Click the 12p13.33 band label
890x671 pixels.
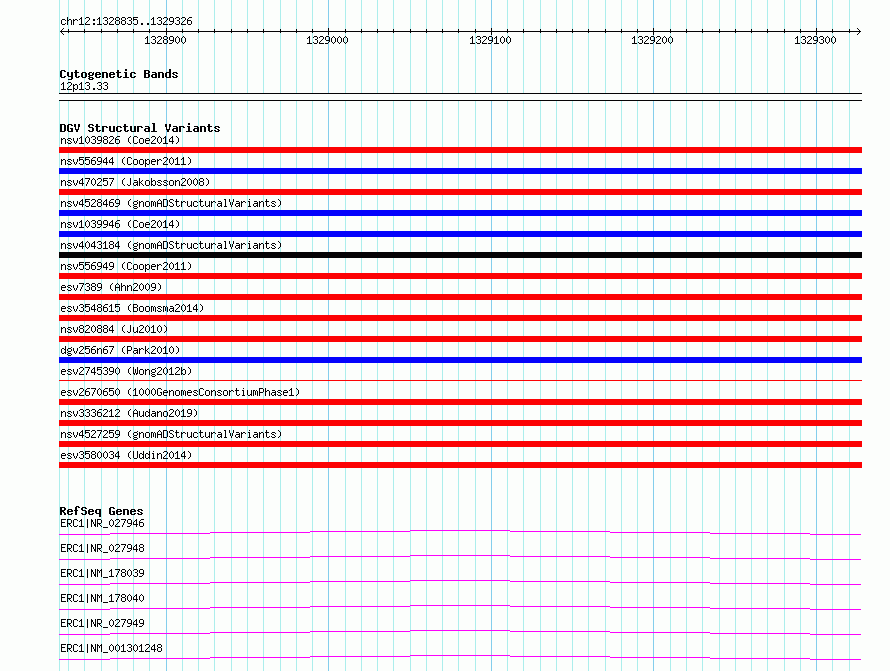coord(84,86)
